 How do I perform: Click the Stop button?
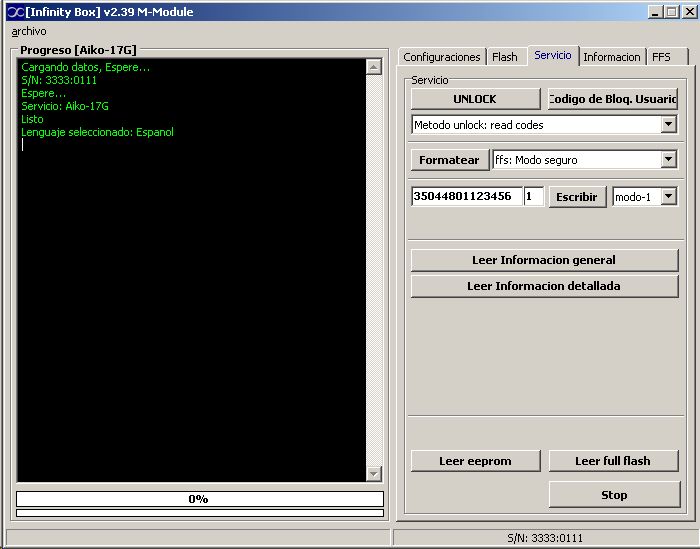click(614, 495)
